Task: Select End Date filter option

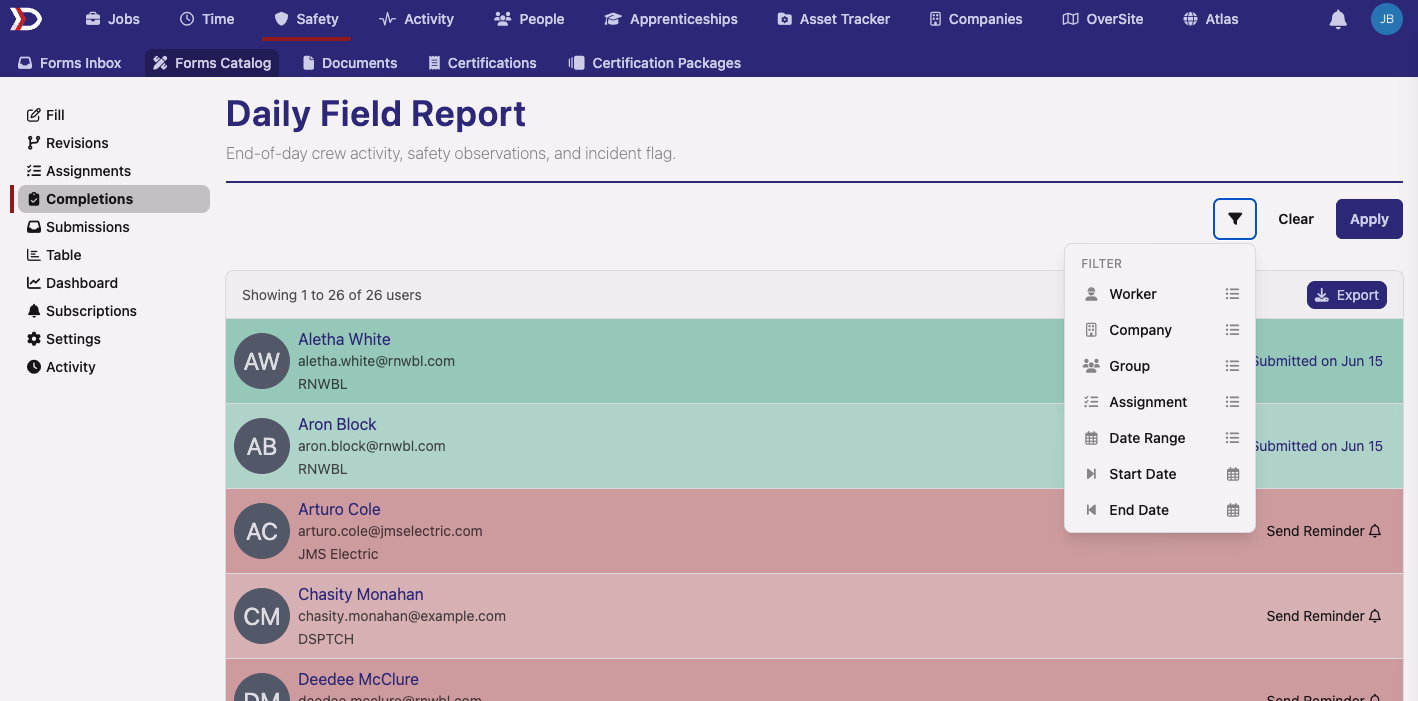Action: [1160, 510]
